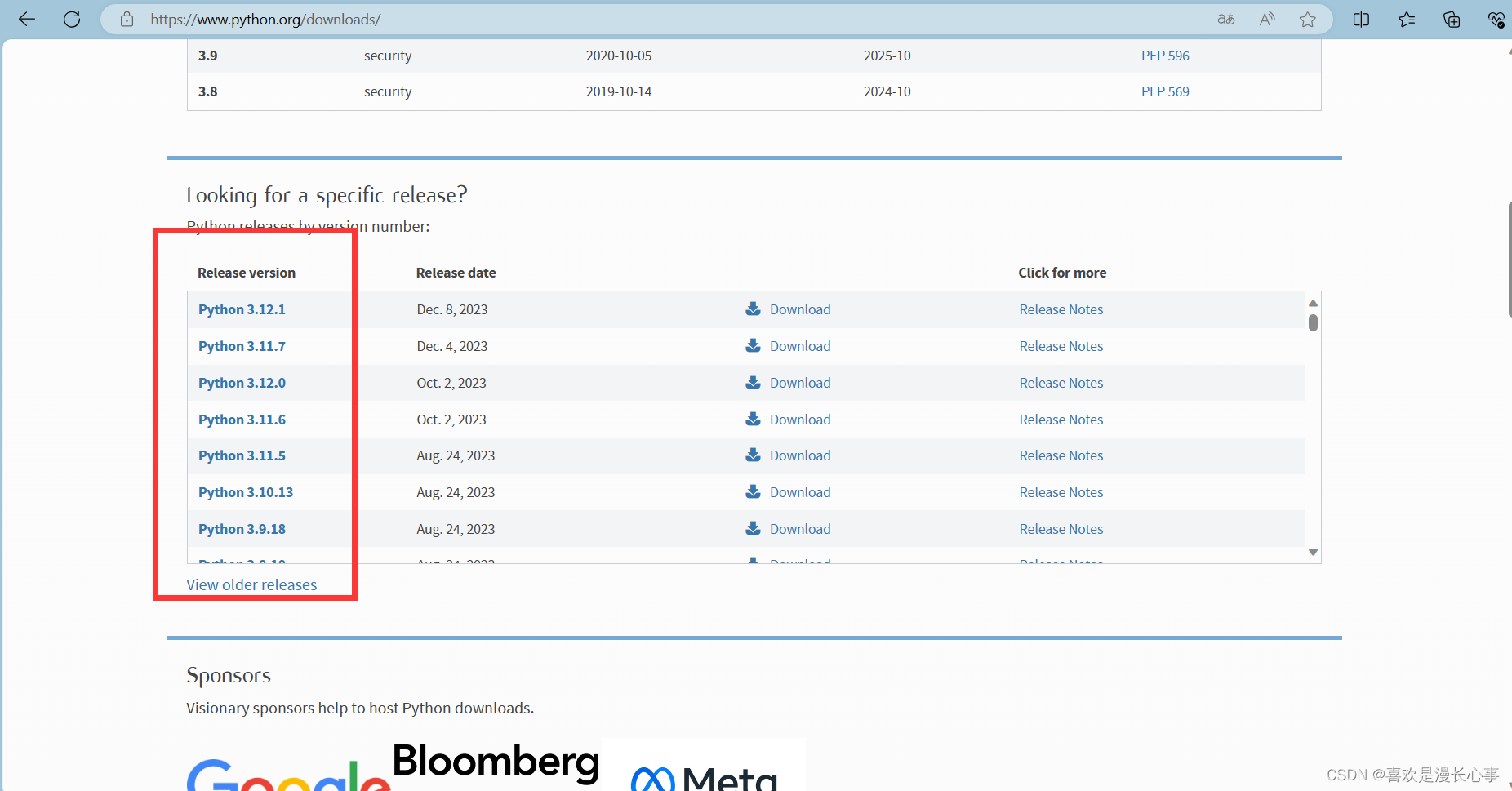This screenshot has width=1512, height=791.
Task: Click download icon for Python 3.9.18
Action: (753, 528)
